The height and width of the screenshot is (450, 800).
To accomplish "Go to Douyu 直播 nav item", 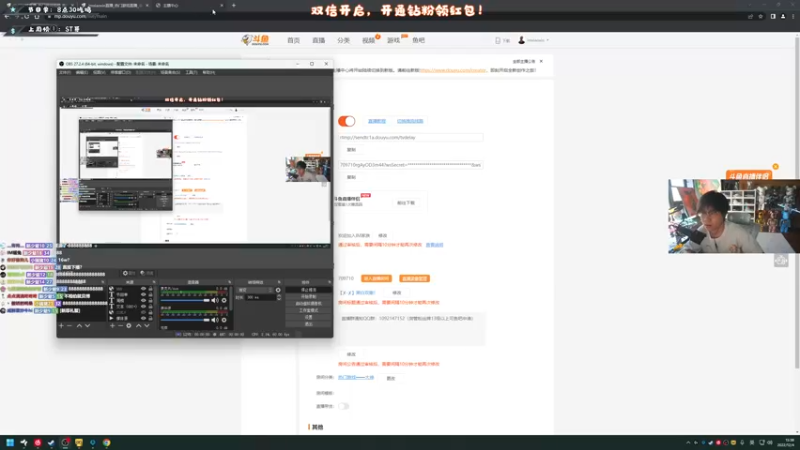I will pos(318,40).
